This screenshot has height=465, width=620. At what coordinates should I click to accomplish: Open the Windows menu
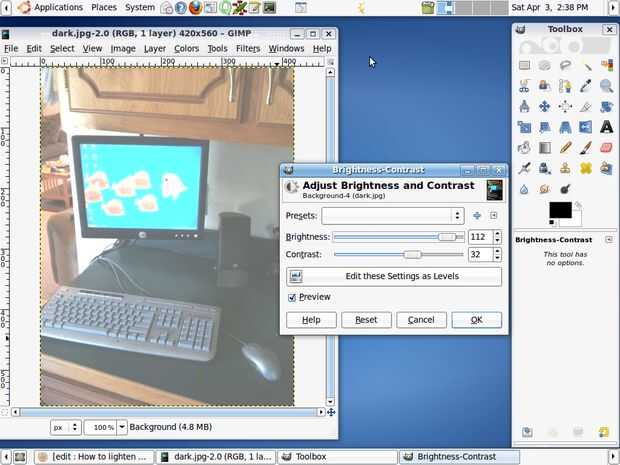(286, 49)
